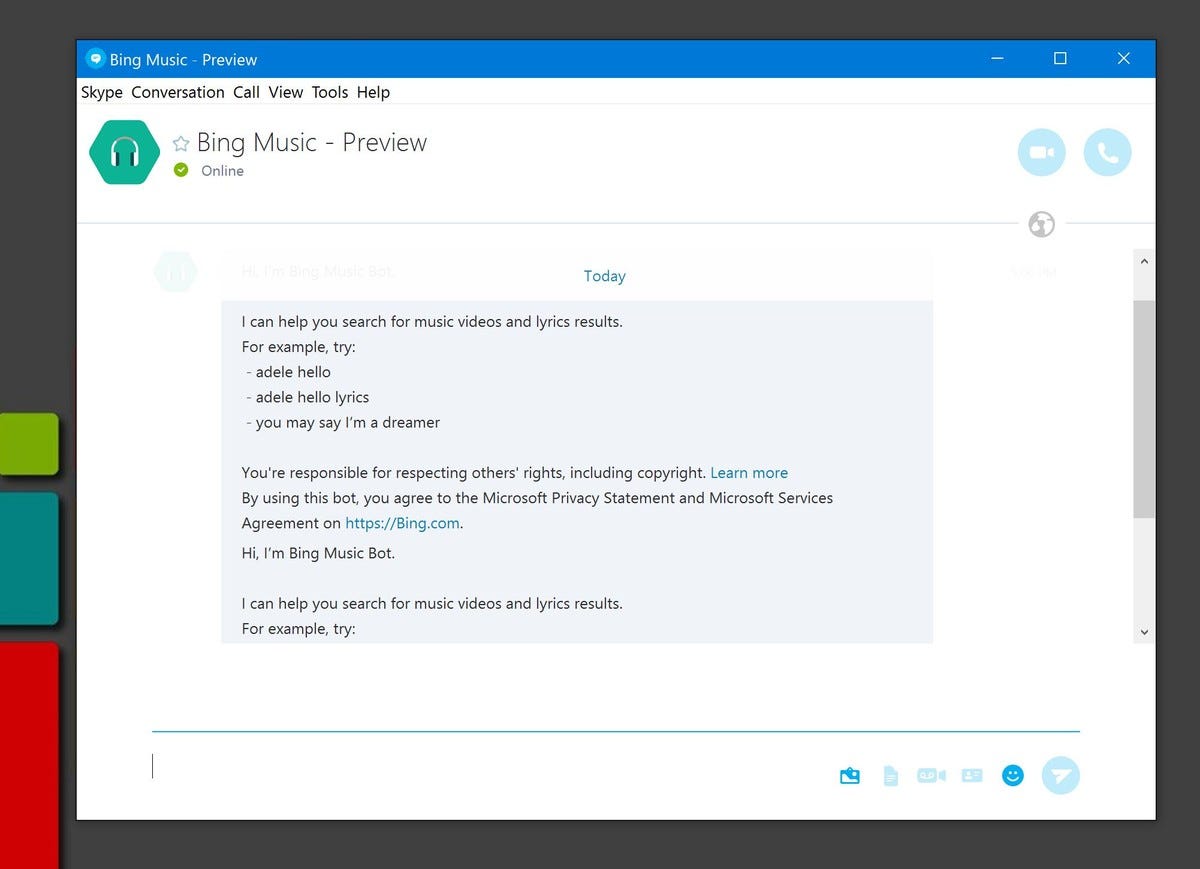Send a photo using picture icon

(850, 775)
